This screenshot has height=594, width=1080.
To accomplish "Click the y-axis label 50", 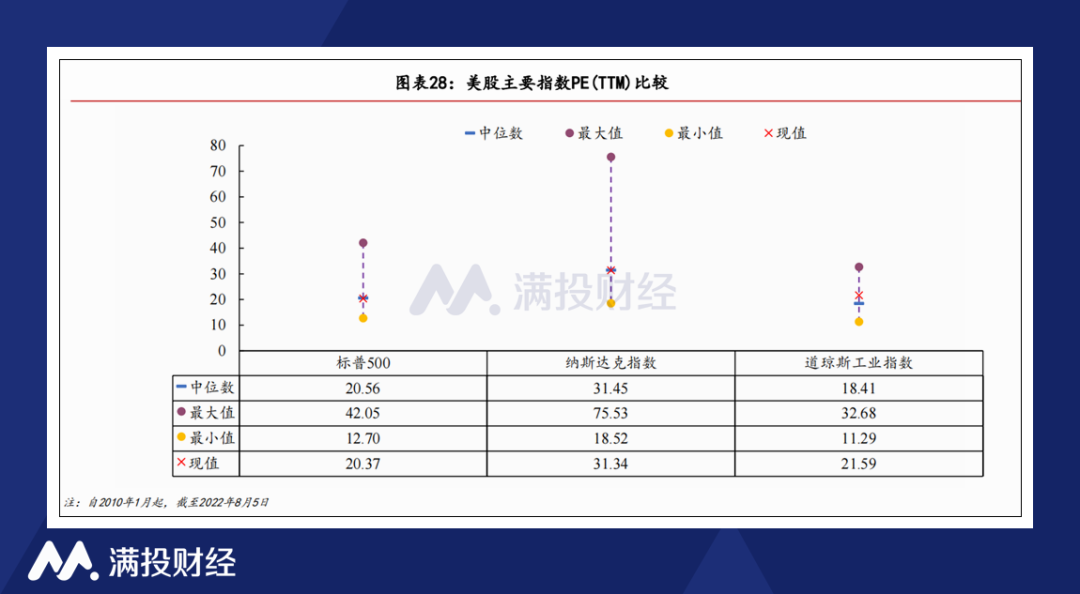I will click(x=218, y=223).
